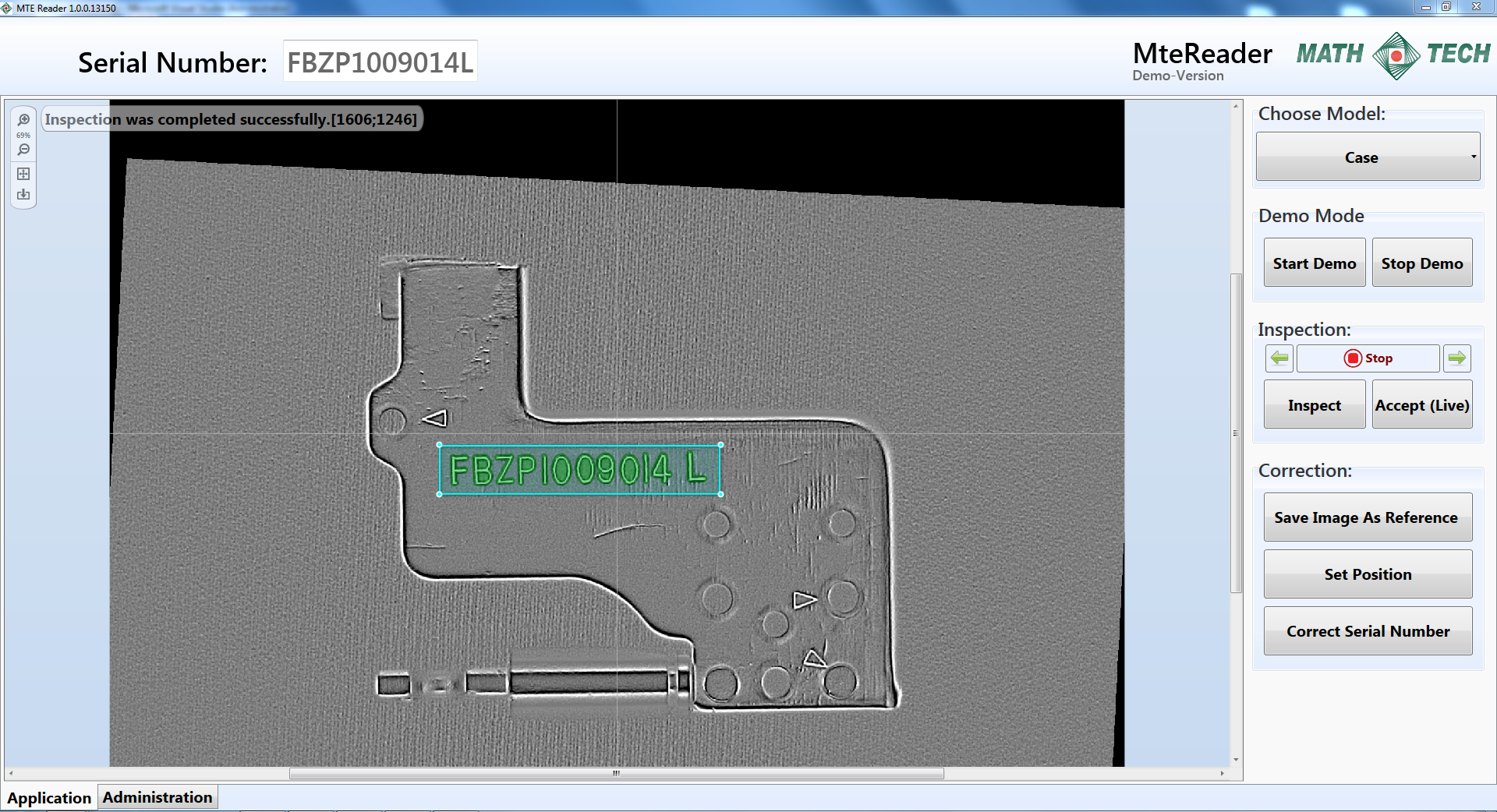
Task: Click the 69% zoom level text
Action: 23,135
